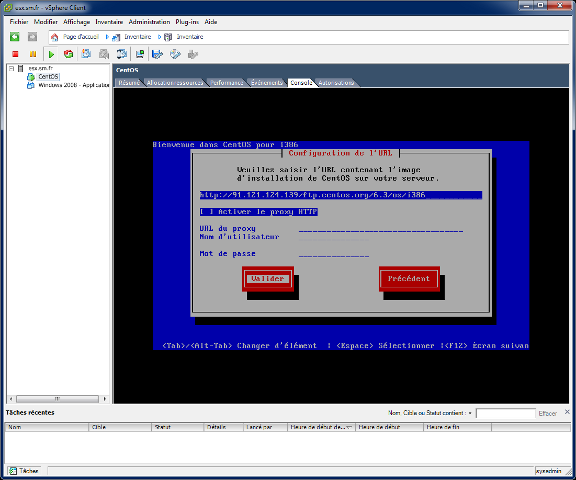Sort tasks by Détails column header
The height and width of the screenshot is (480, 576).
(223, 427)
